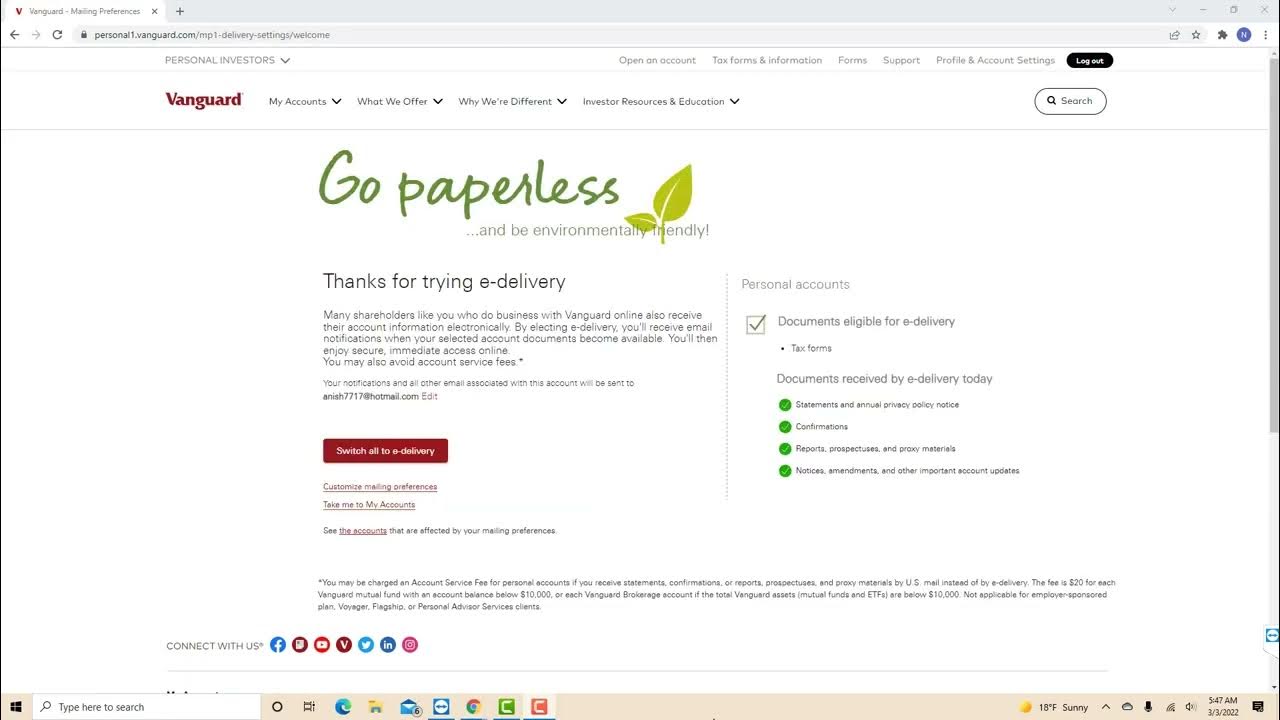
Task: Click the round Vanguard V social icon
Action: tap(344, 645)
